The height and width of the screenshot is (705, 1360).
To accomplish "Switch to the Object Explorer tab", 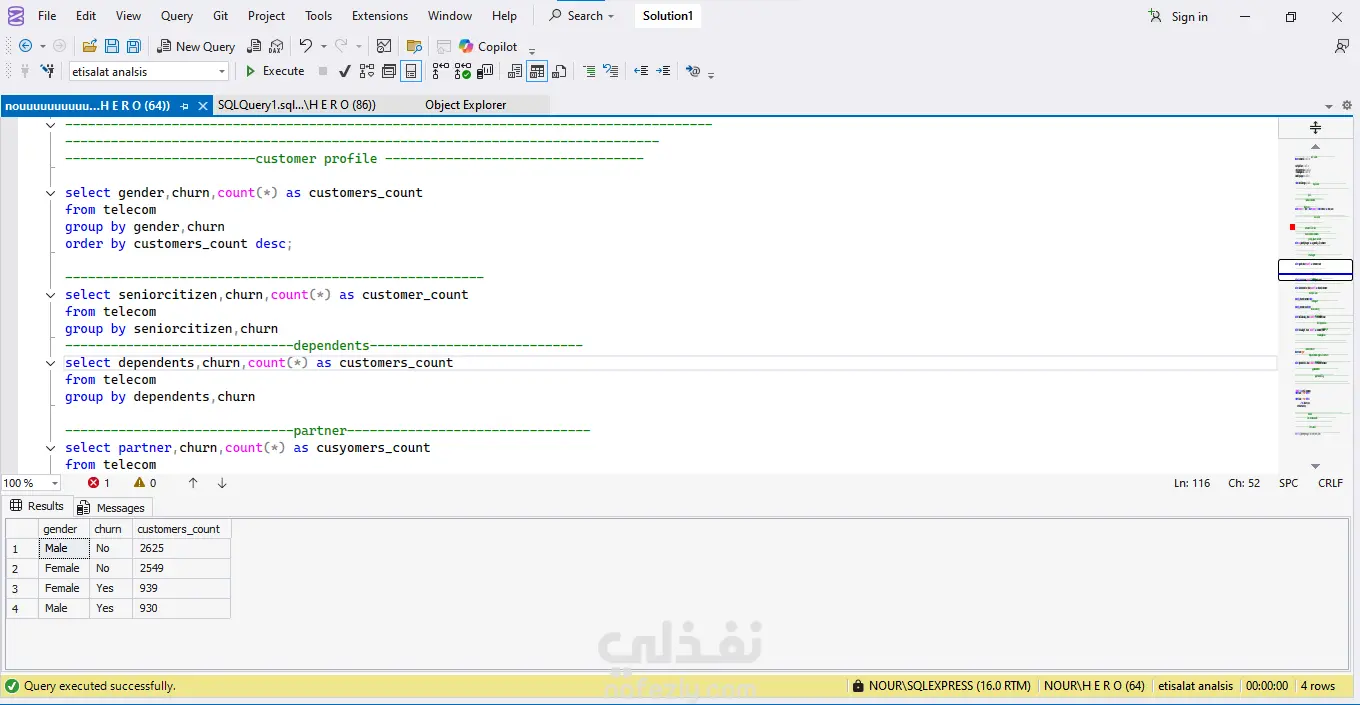I will pos(466,105).
